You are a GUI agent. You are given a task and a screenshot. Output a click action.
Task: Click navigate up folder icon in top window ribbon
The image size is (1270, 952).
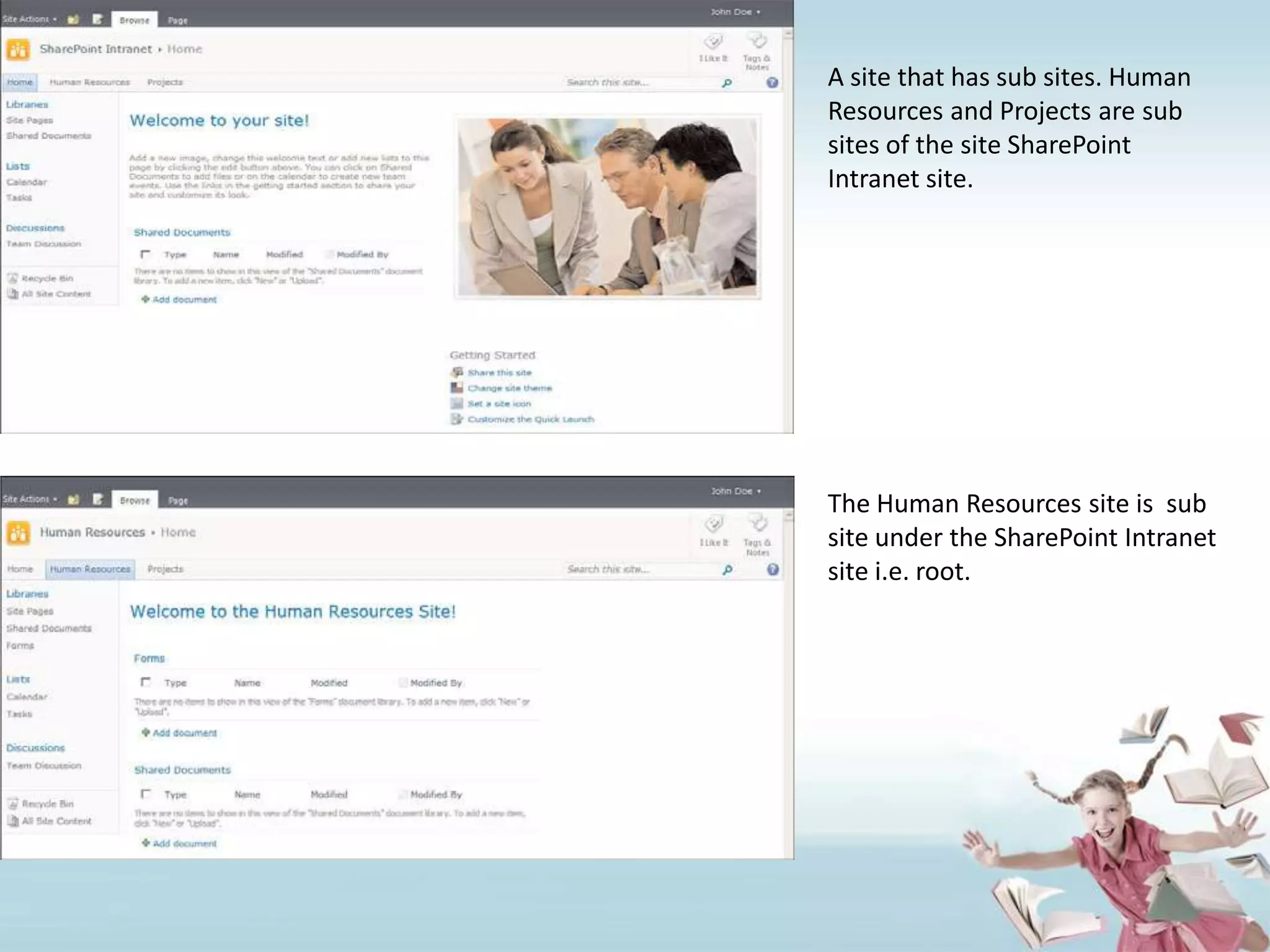click(73, 19)
